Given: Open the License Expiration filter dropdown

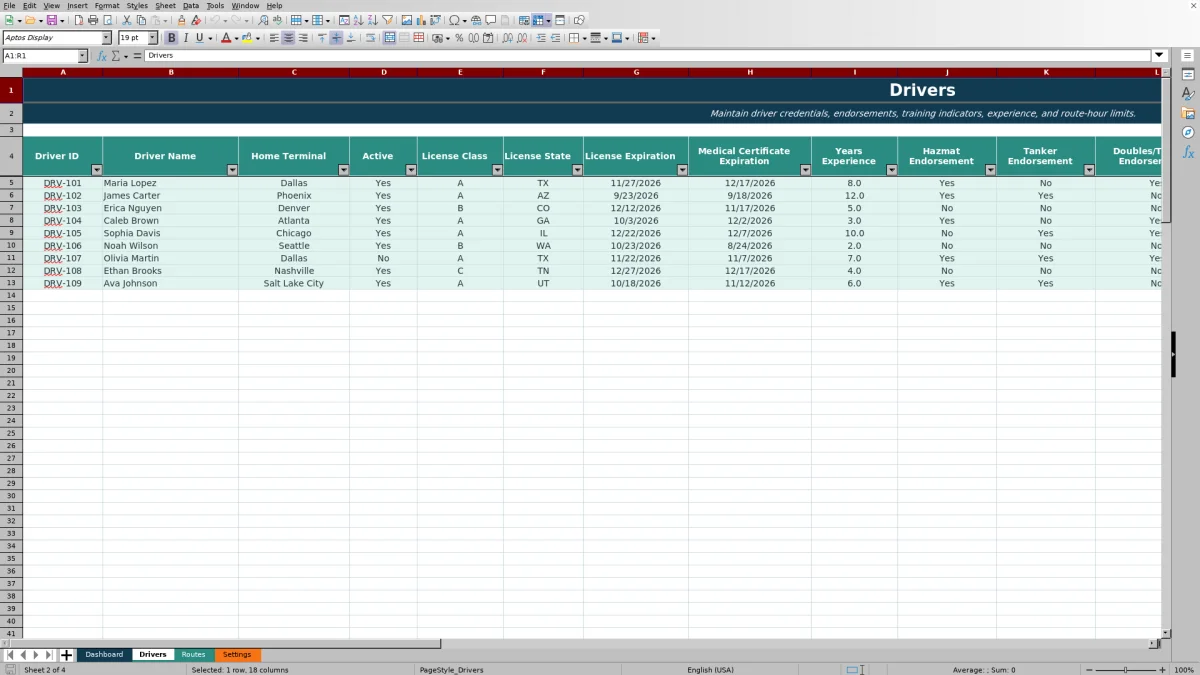Looking at the screenshot, I should tap(683, 170).
